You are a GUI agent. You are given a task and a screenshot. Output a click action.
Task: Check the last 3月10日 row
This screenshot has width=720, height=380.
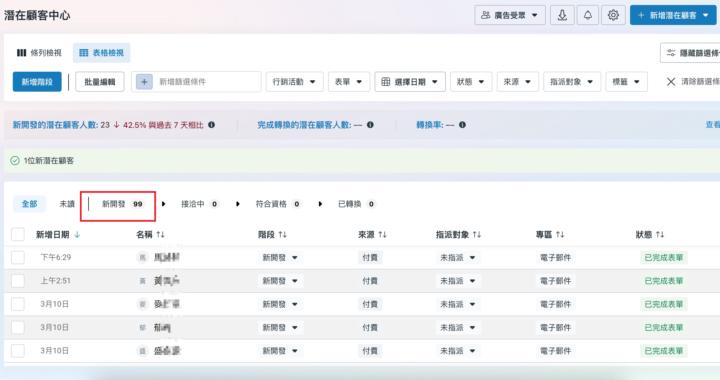point(18,351)
